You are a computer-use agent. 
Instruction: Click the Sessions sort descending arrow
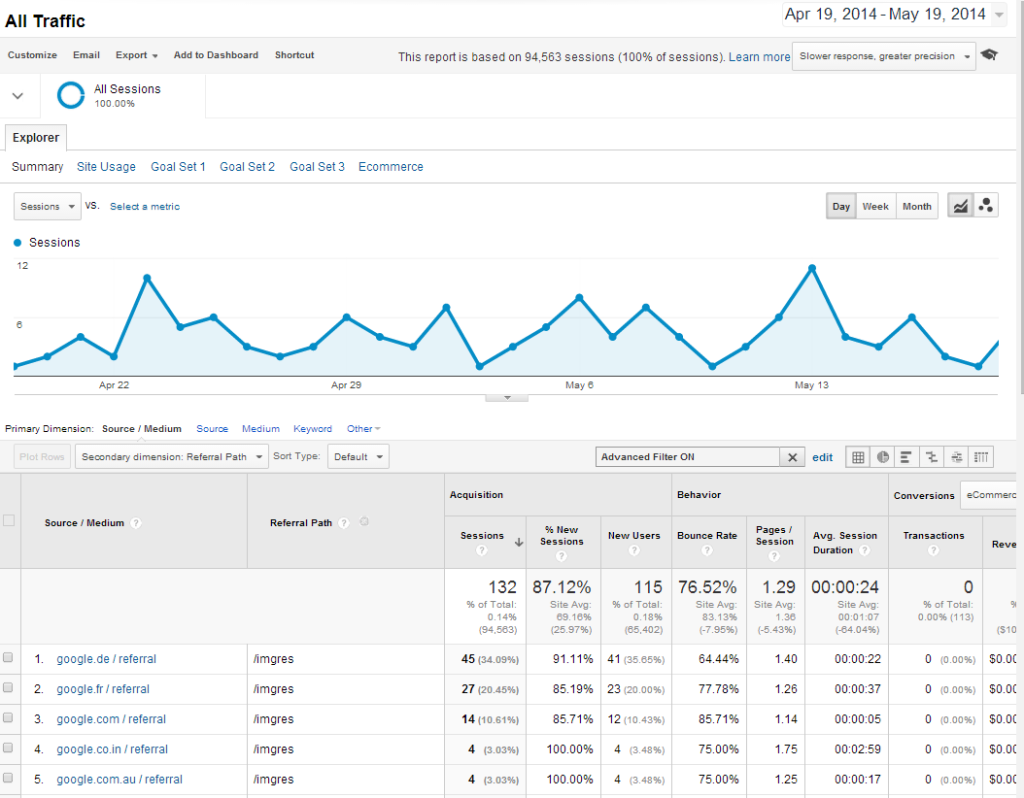pyautogui.click(x=519, y=542)
